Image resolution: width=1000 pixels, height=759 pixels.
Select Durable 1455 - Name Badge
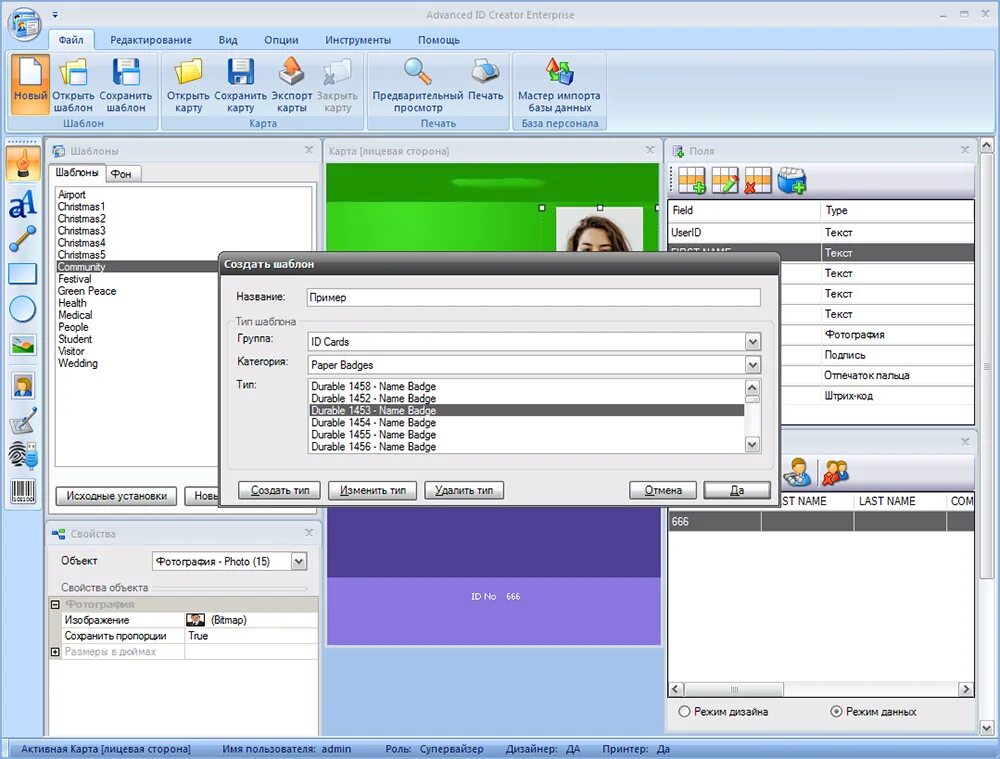527,435
